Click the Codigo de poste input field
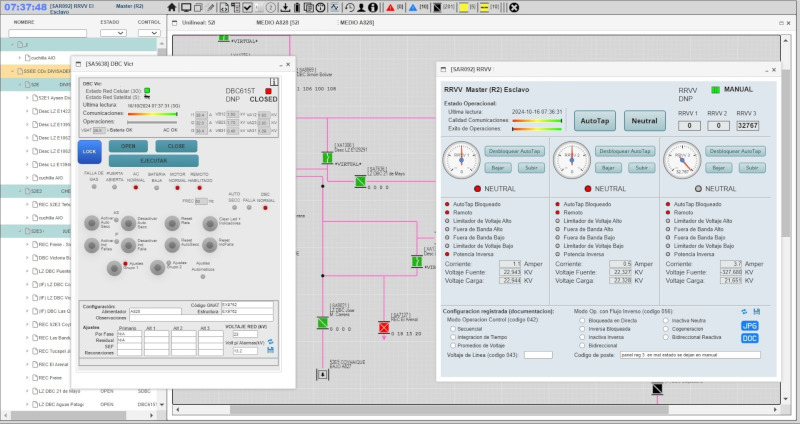 pos(690,355)
